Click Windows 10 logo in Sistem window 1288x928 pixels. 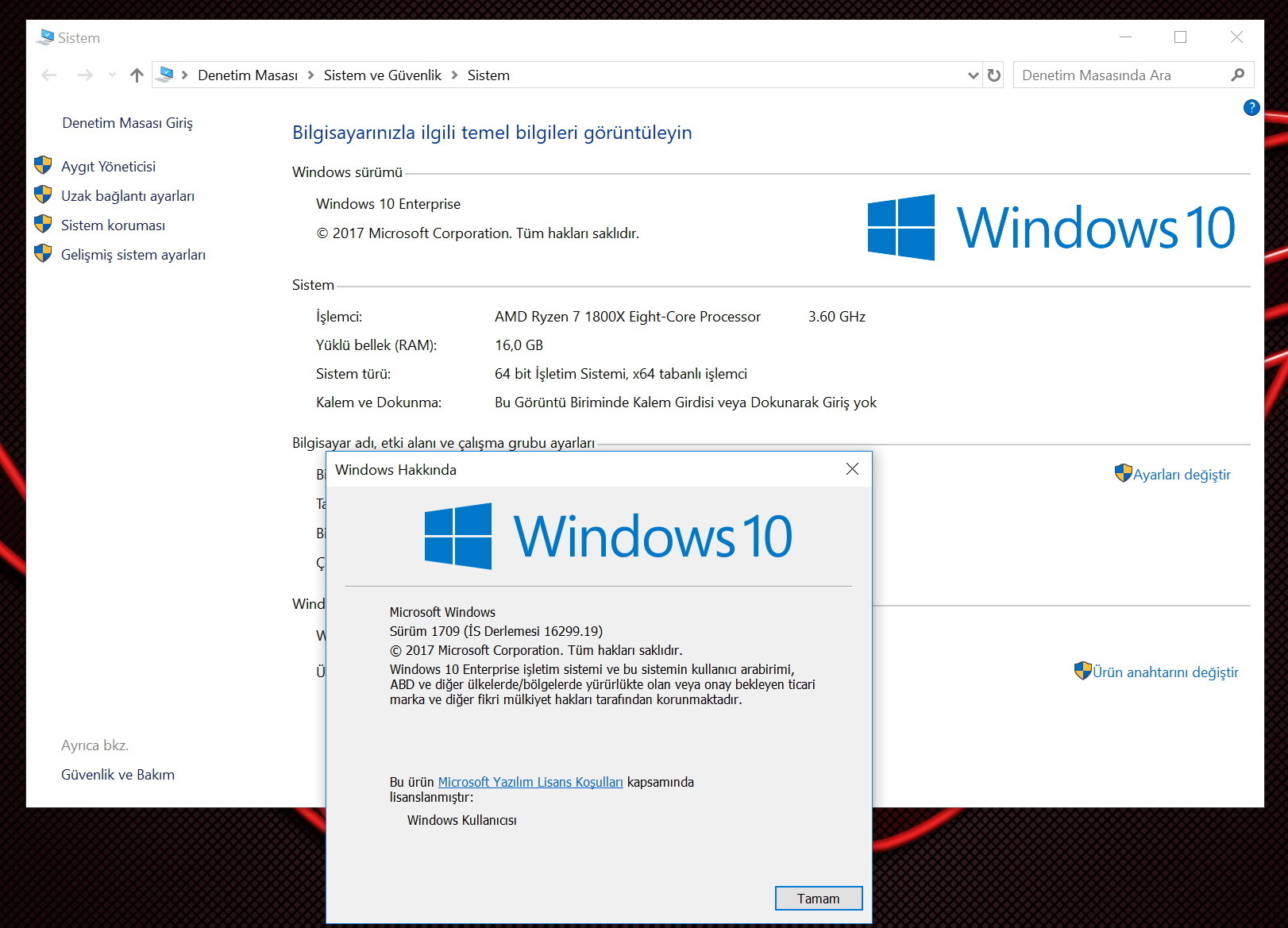tap(1051, 227)
